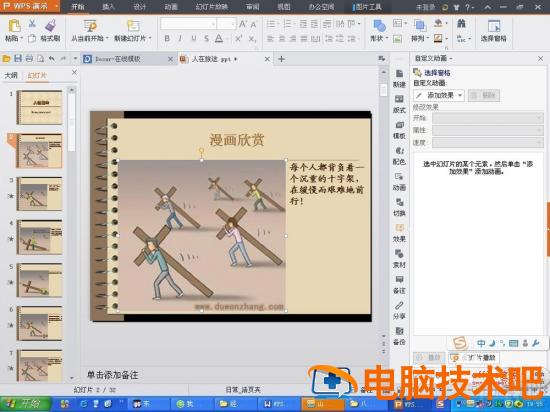Select the Format Painter brush icon
Image resolution: width=550 pixels, height=412 pixels.
[x=51, y=26]
